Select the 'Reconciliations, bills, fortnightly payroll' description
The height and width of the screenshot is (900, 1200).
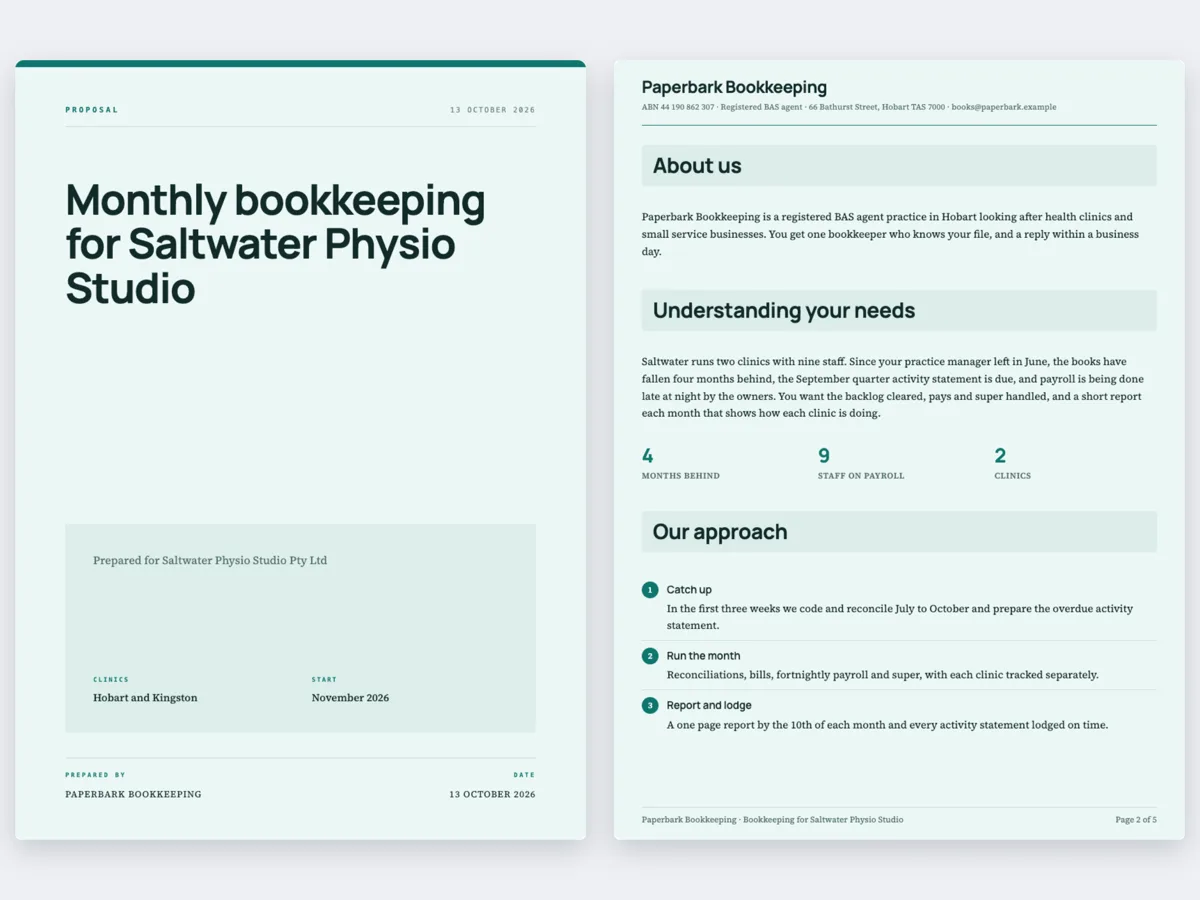[x=883, y=675]
